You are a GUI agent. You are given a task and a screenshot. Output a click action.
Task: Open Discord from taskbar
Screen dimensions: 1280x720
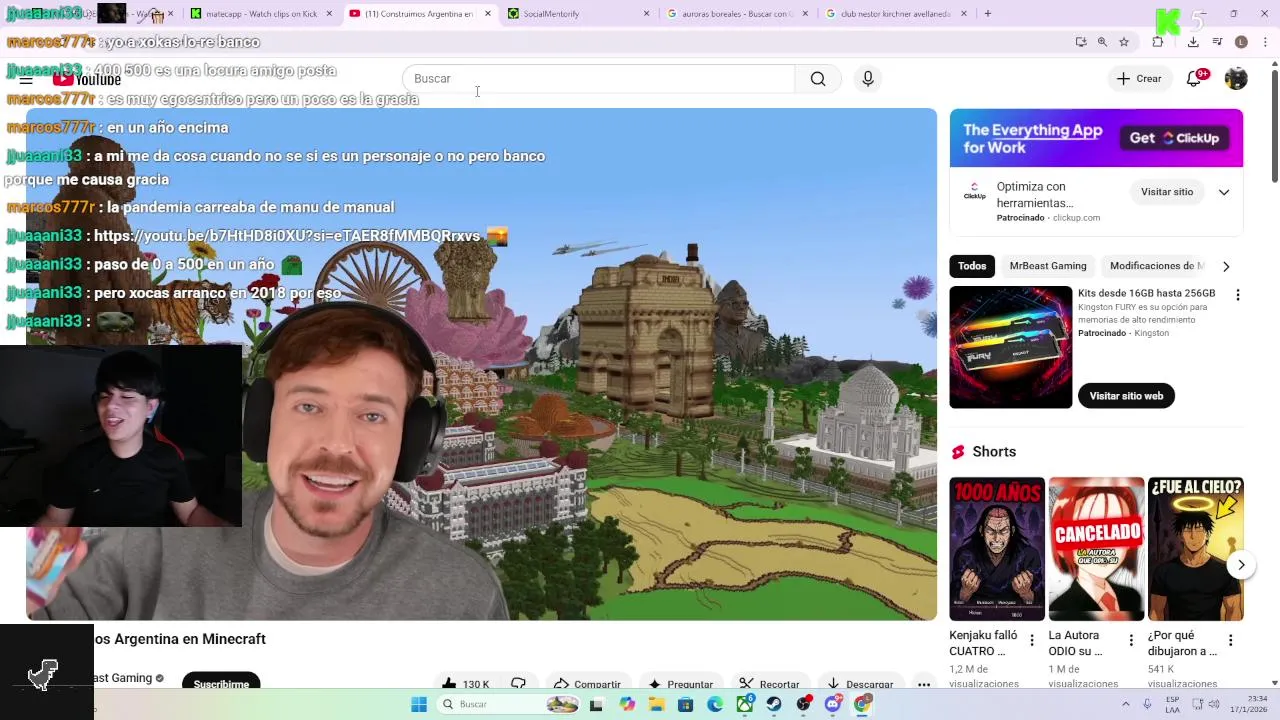pyautogui.click(x=833, y=705)
